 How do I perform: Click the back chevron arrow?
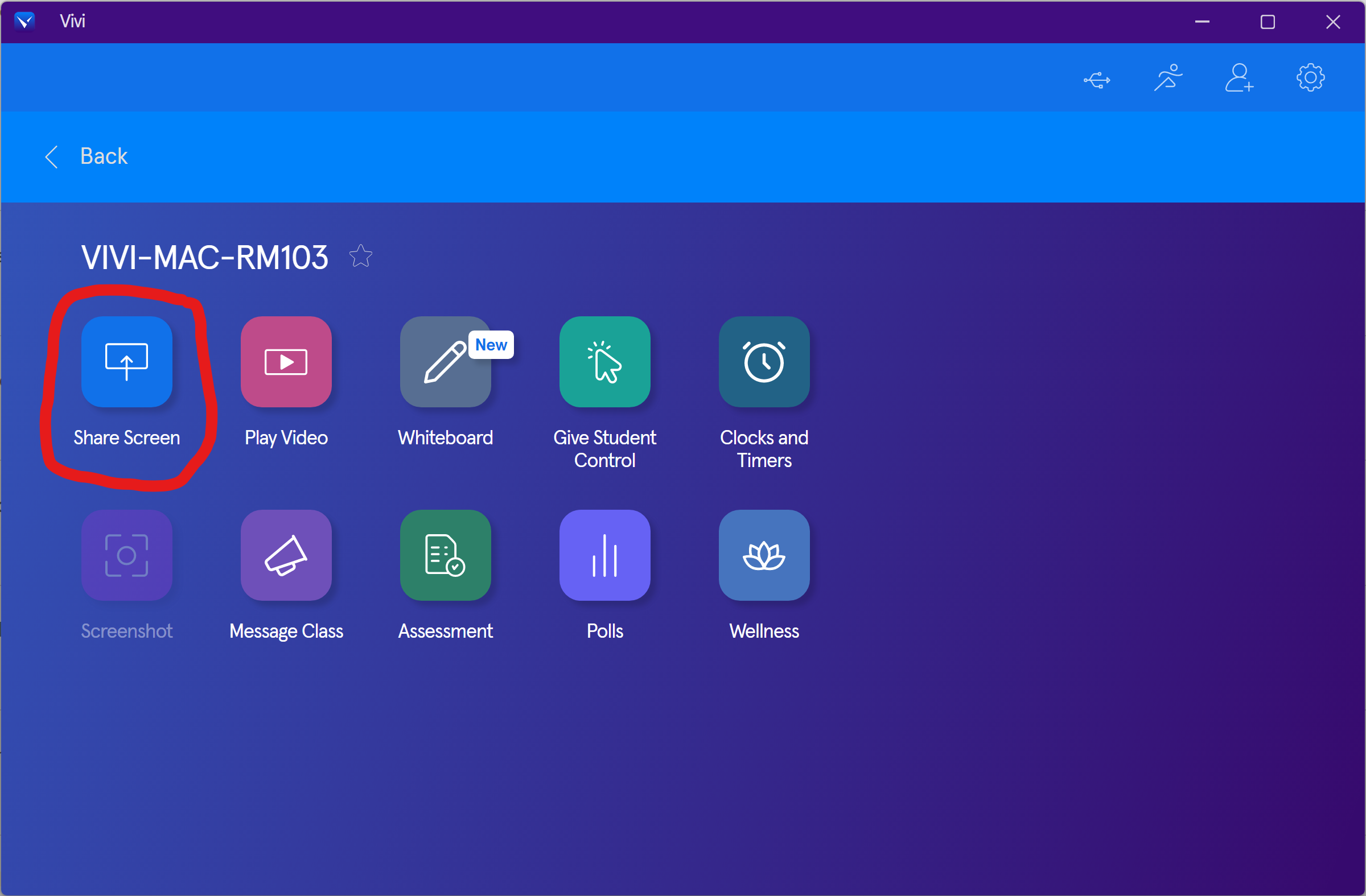coord(52,156)
